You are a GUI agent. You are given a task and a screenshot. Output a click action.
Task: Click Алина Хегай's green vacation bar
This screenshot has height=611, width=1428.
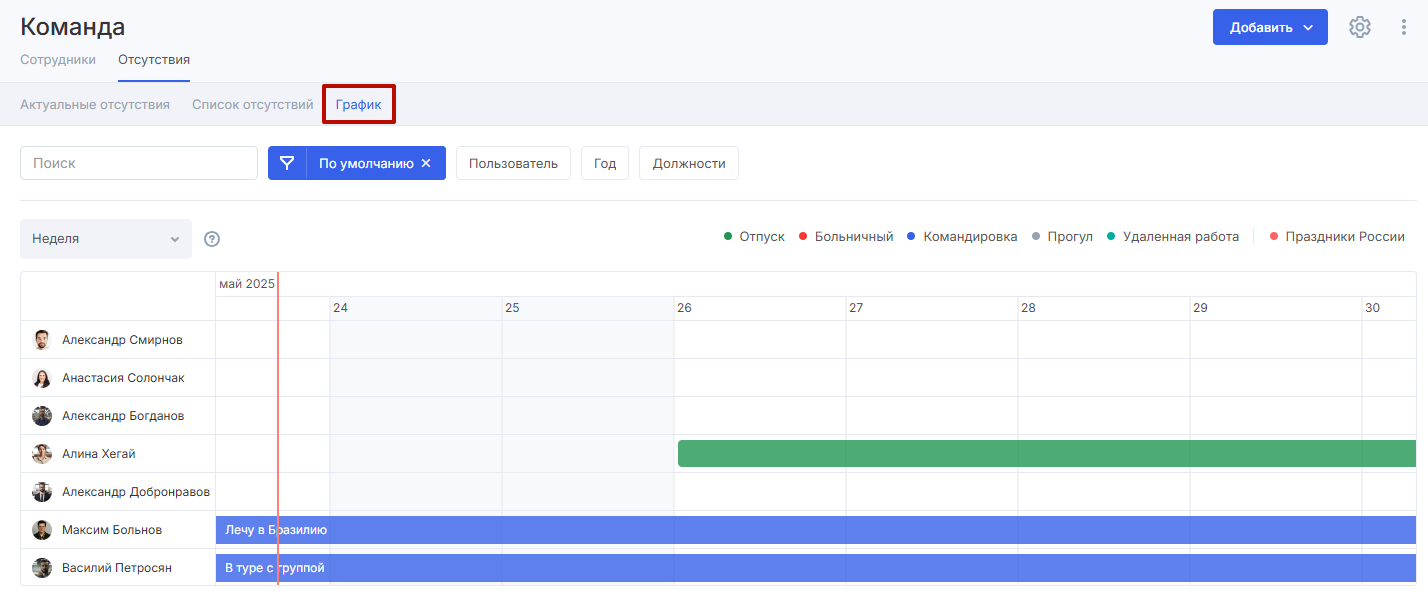click(1046, 454)
